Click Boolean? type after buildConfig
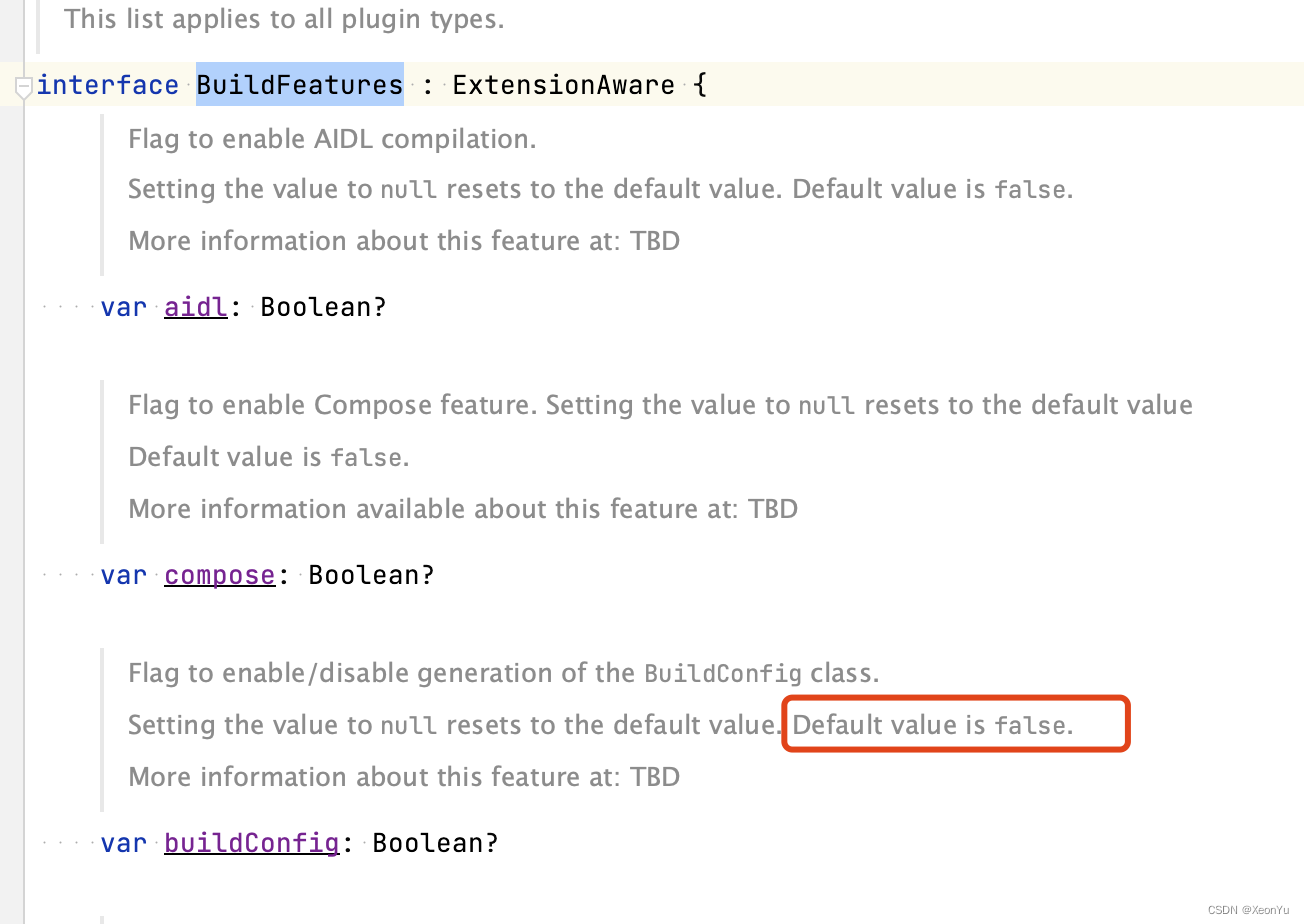The width and height of the screenshot is (1304, 924). [435, 843]
